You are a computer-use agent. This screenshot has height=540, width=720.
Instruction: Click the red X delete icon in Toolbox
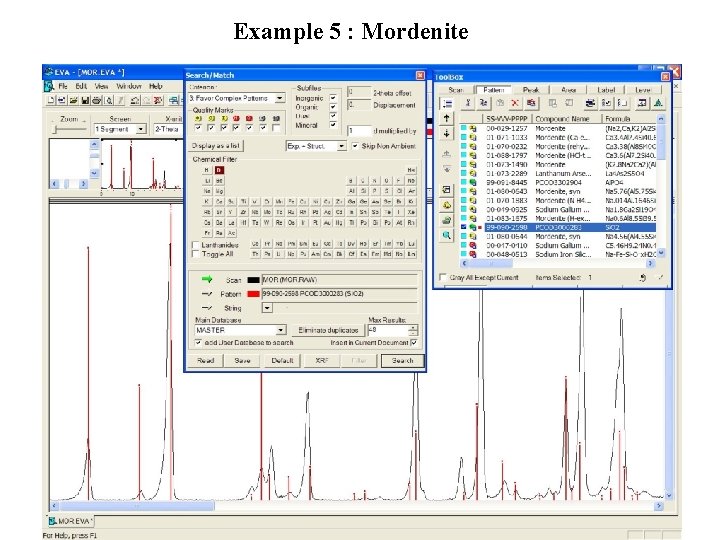(x=515, y=103)
